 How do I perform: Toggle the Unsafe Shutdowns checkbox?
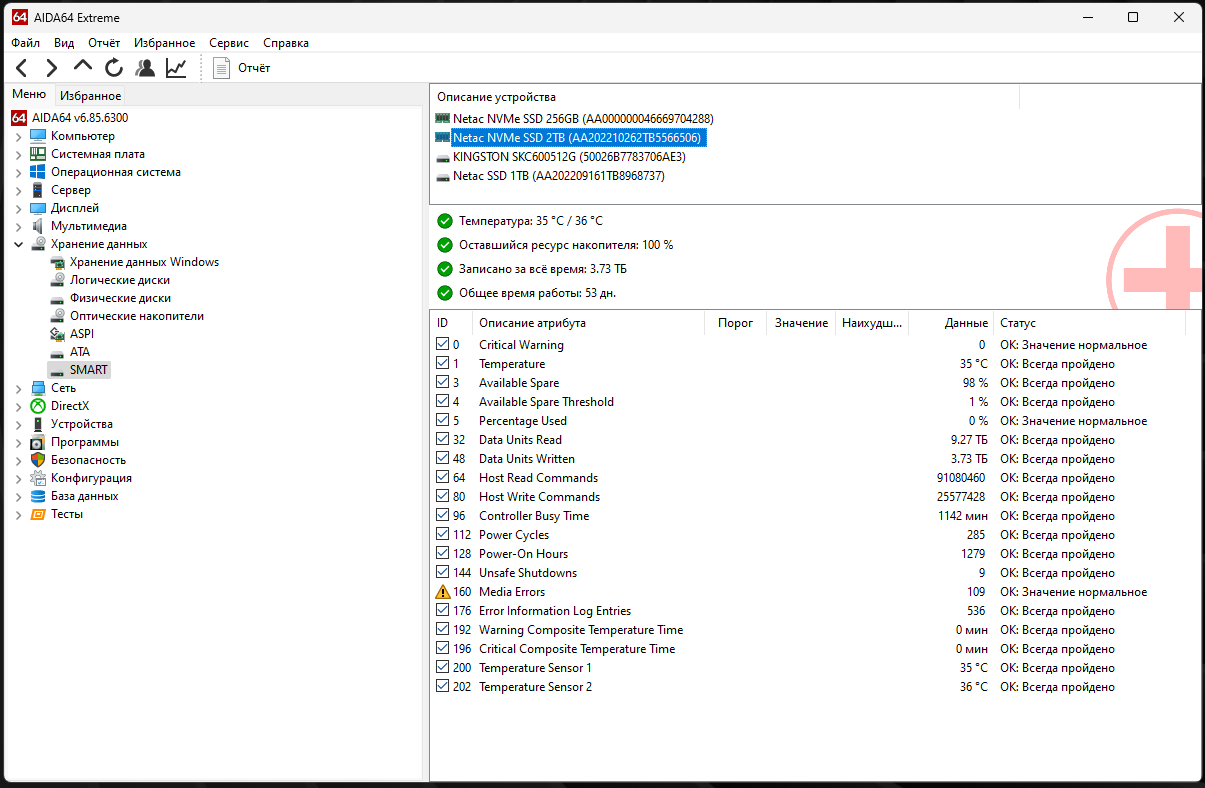click(x=443, y=573)
